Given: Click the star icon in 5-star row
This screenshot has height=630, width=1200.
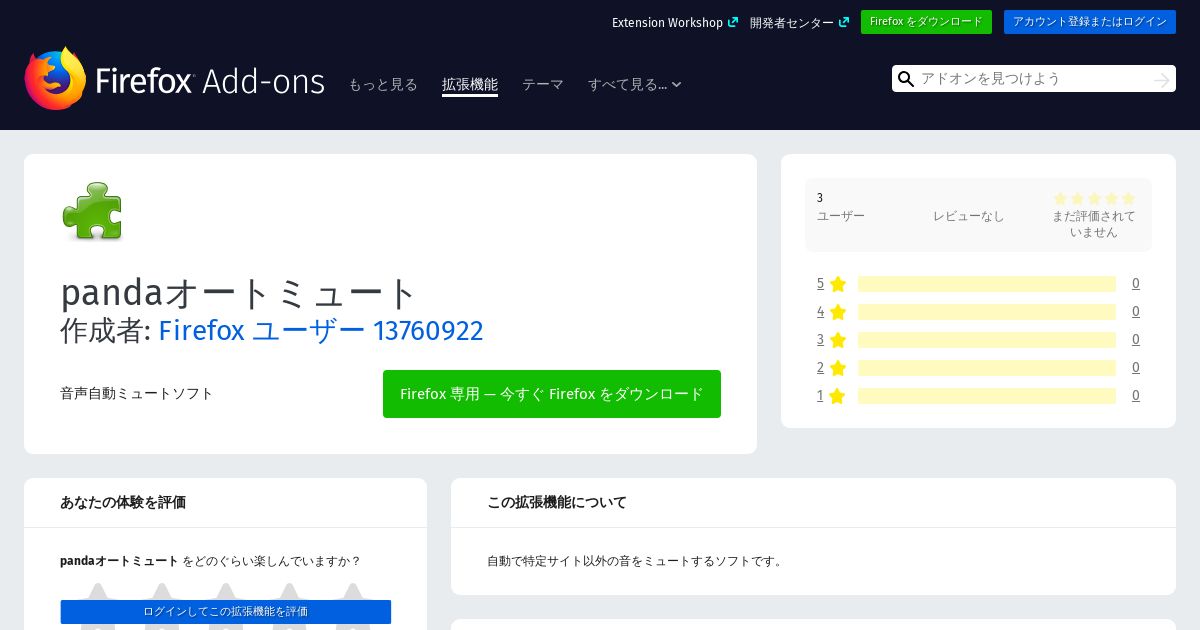Looking at the screenshot, I should (838, 284).
